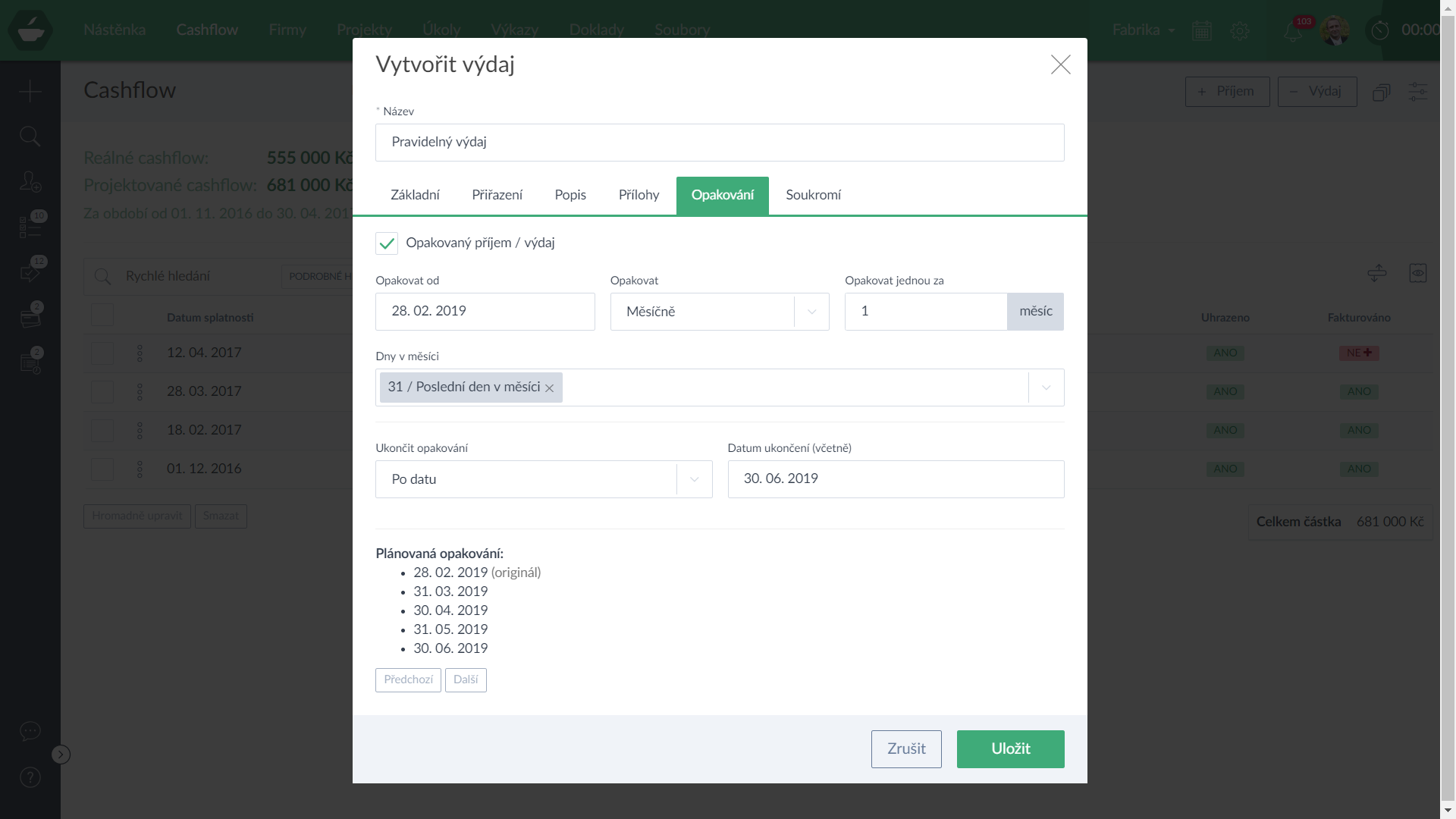Uncheck Opakovaný příjem / výdaj checkbox
This screenshot has width=1456, height=819.
(387, 243)
